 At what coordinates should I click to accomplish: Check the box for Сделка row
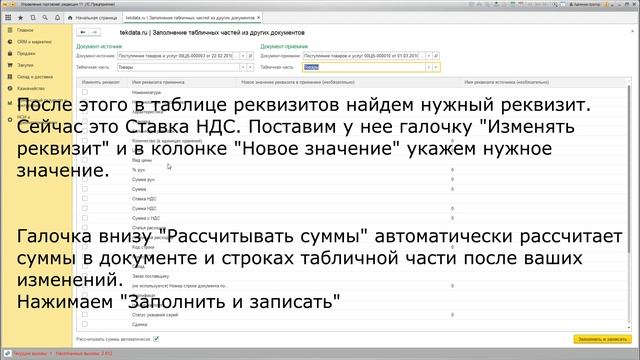click(84, 324)
